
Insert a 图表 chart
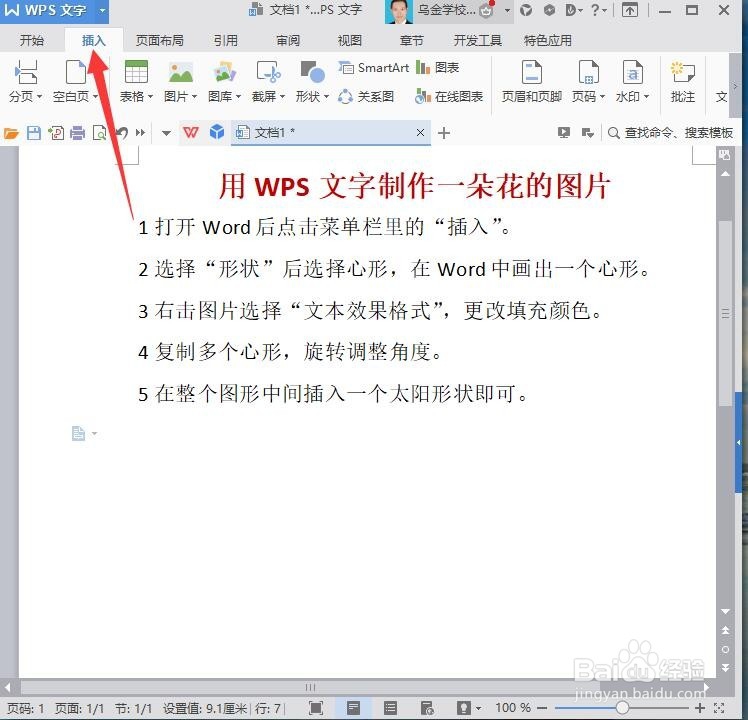point(437,68)
